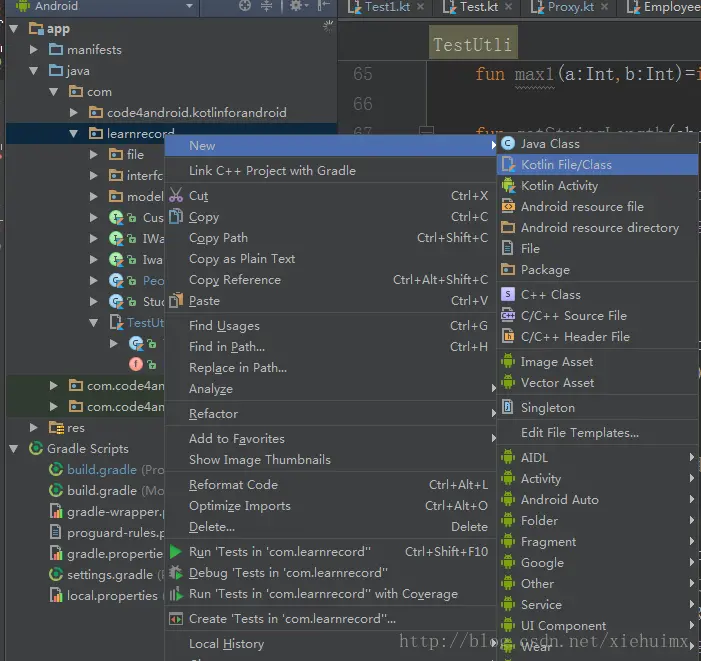Click the TestUtli breadcrumb in editor
This screenshot has width=701, height=661.
click(473, 44)
